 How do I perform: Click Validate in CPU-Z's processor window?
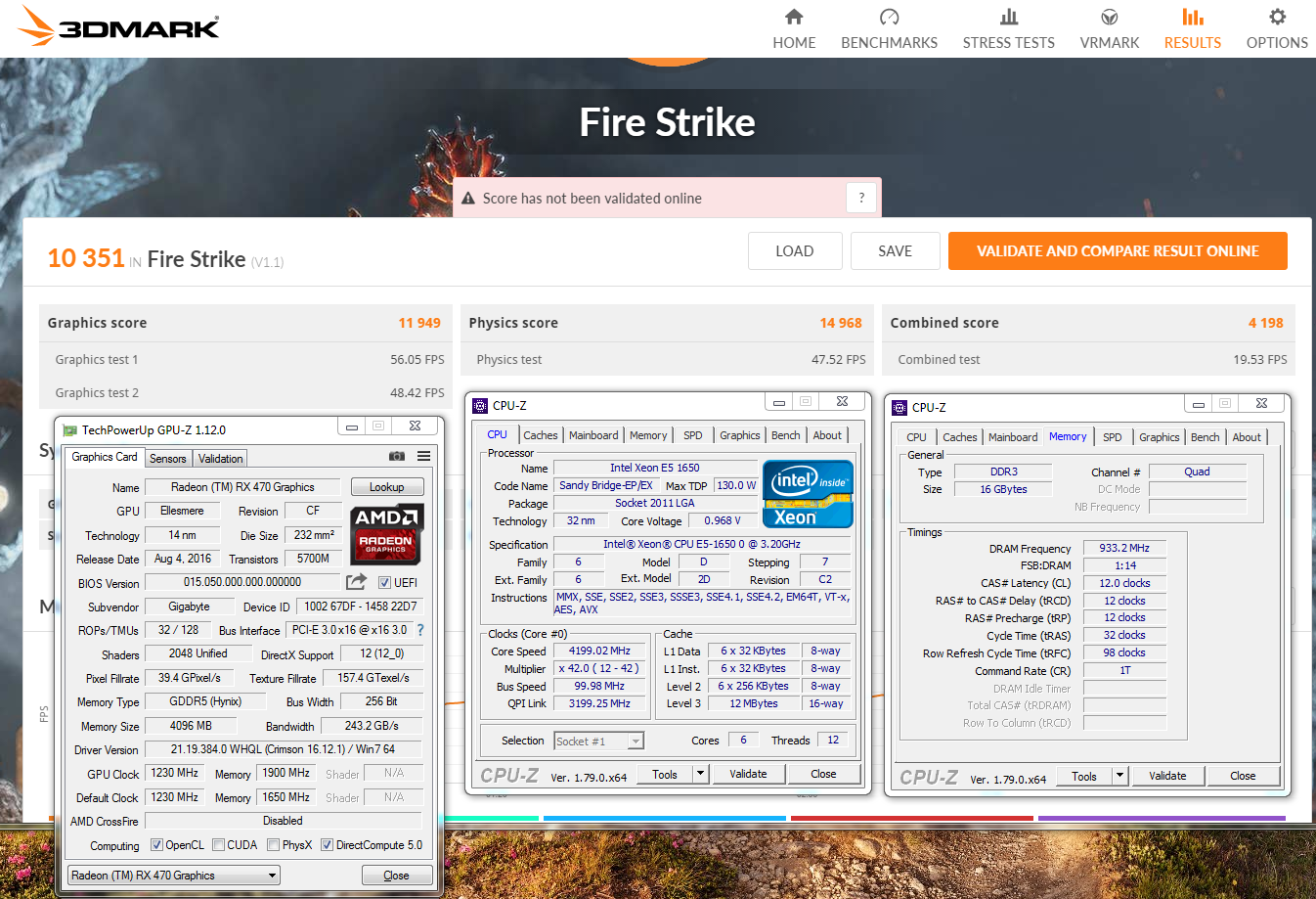tap(748, 774)
